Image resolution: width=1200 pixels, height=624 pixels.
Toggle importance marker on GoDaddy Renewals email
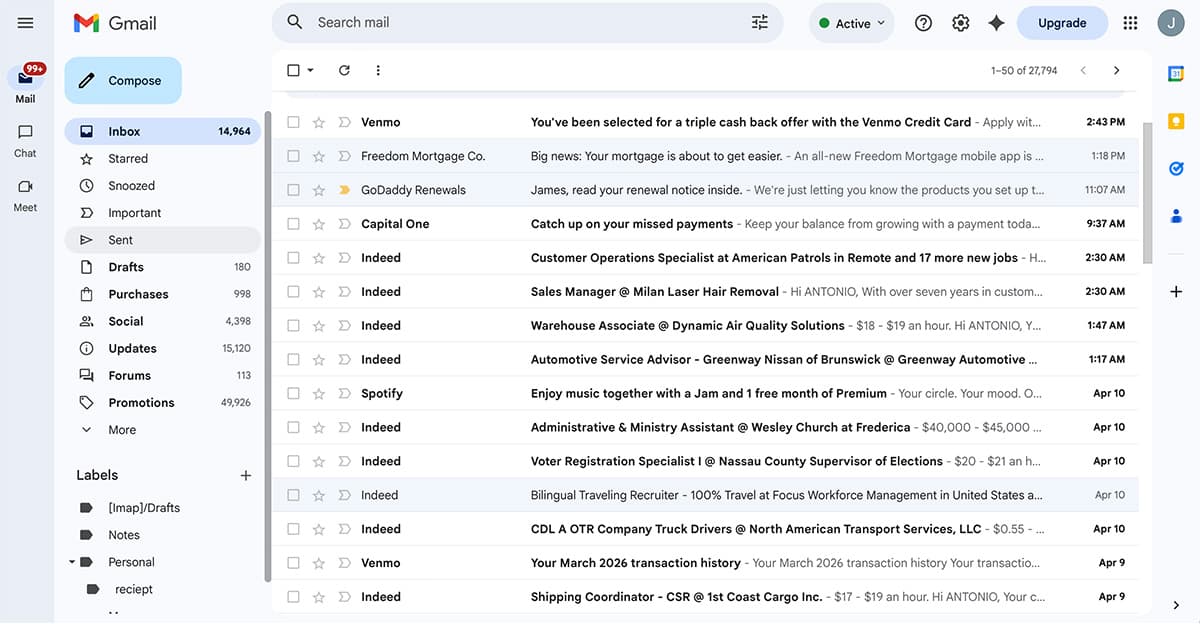[344, 190]
